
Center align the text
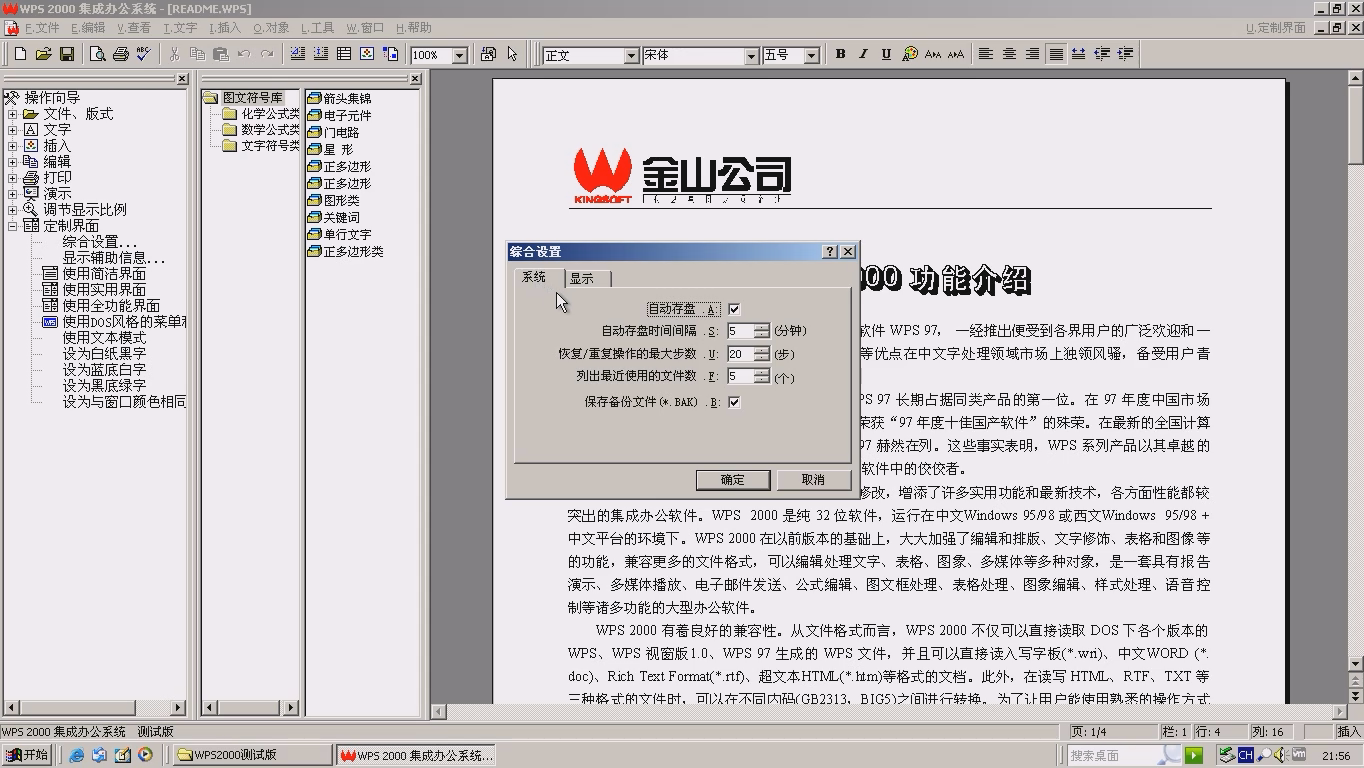click(x=1009, y=54)
